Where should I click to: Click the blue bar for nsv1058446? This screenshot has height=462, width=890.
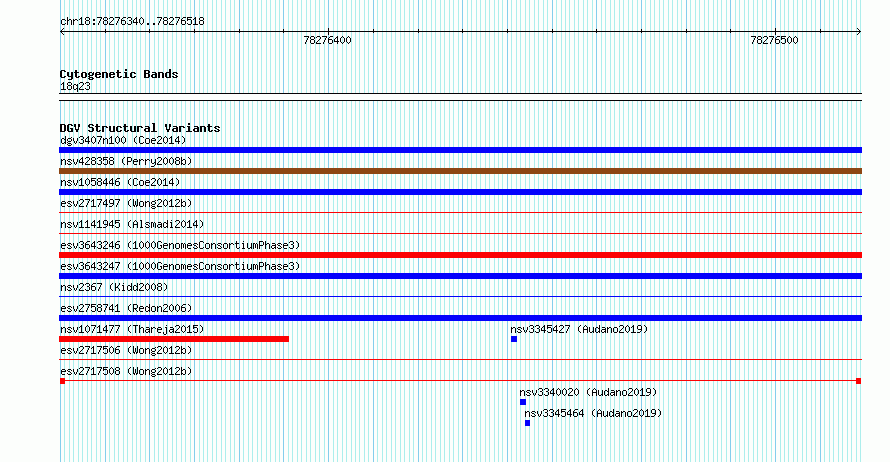coord(460,192)
